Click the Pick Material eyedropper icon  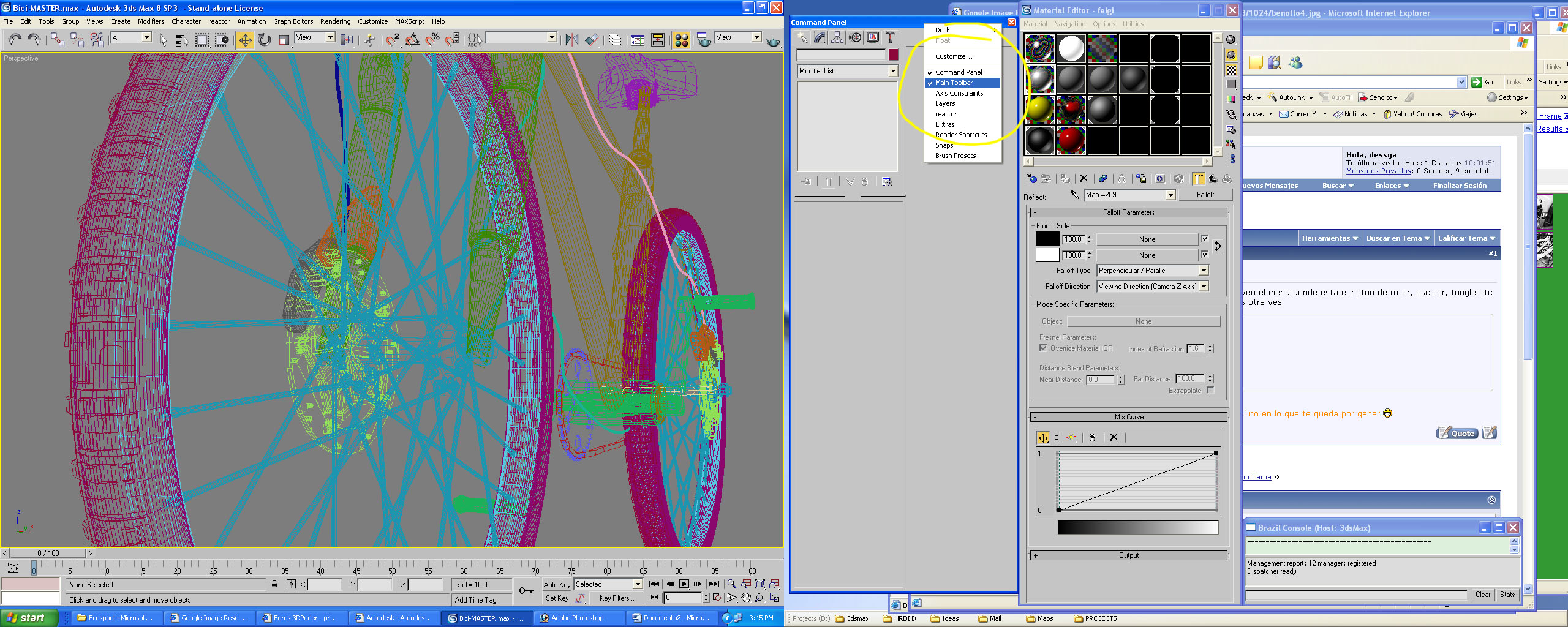click(x=1074, y=195)
